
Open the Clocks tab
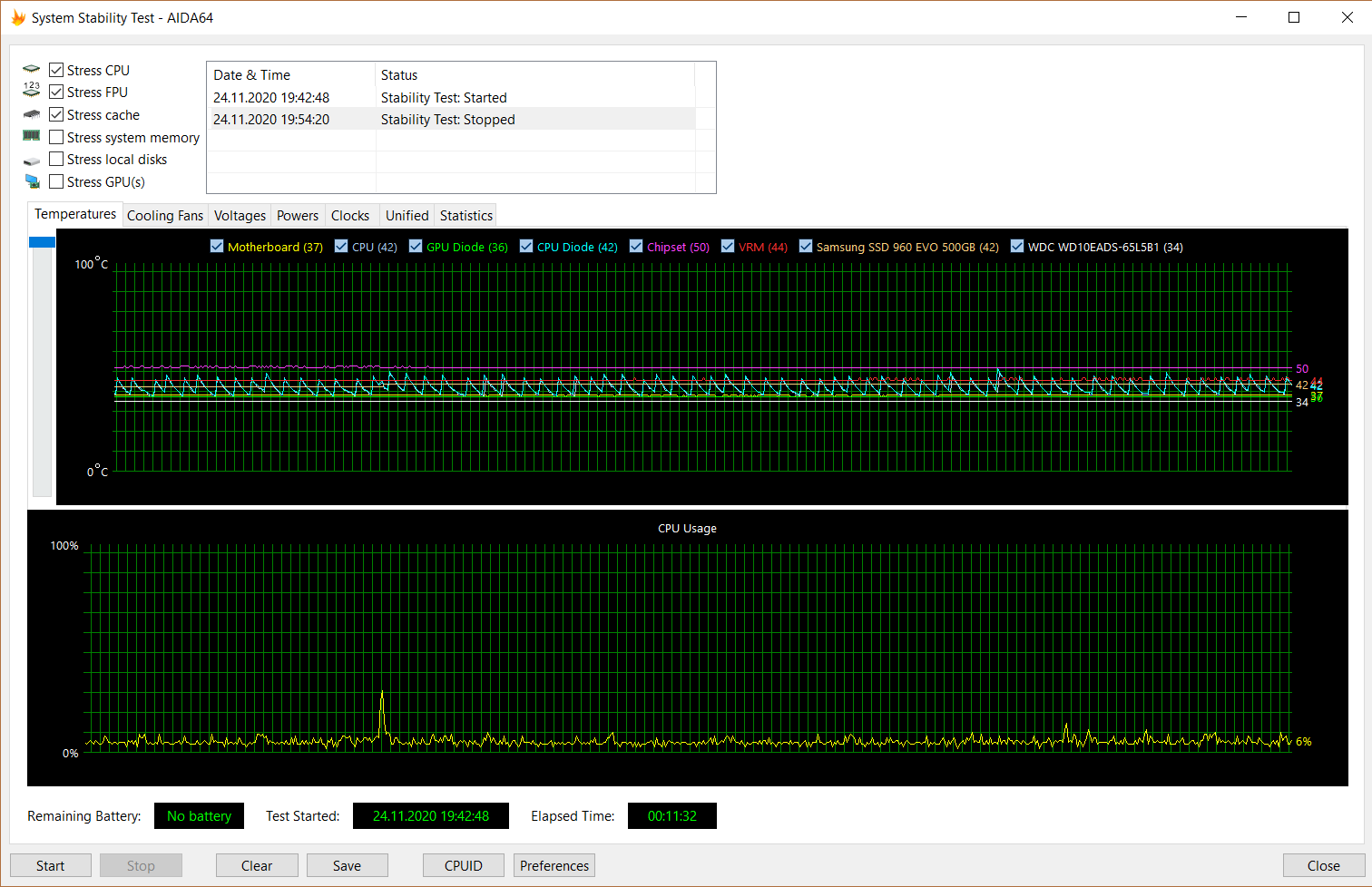point(350,215)
